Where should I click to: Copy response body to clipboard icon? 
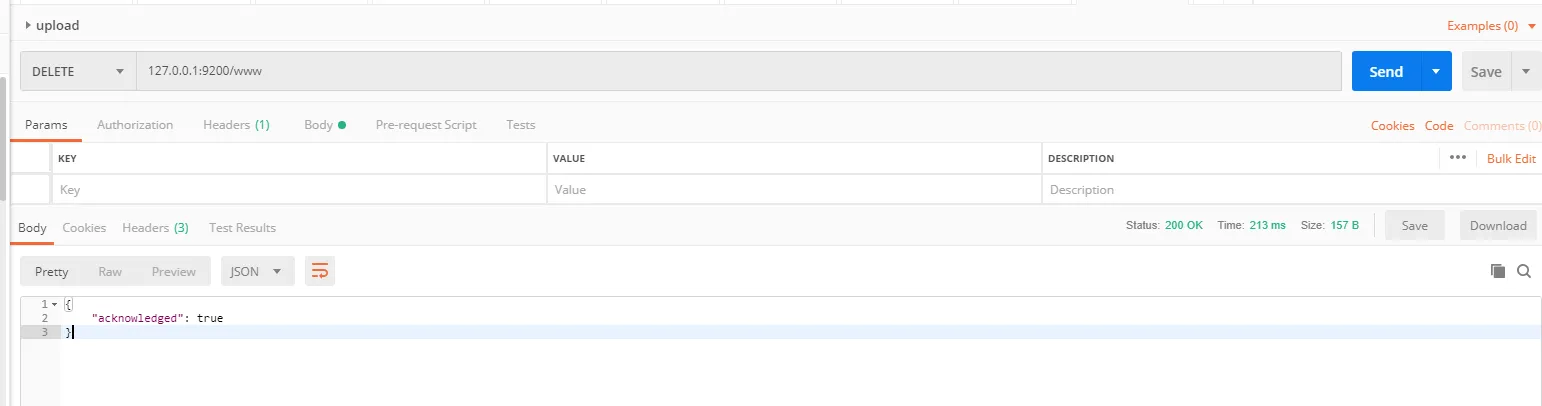point(1497,271)
